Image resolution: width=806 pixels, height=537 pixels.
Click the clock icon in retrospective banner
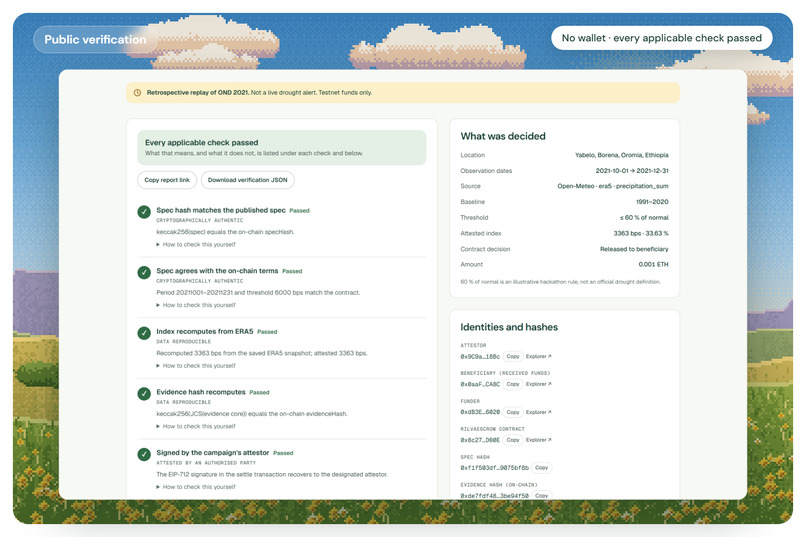137,93
